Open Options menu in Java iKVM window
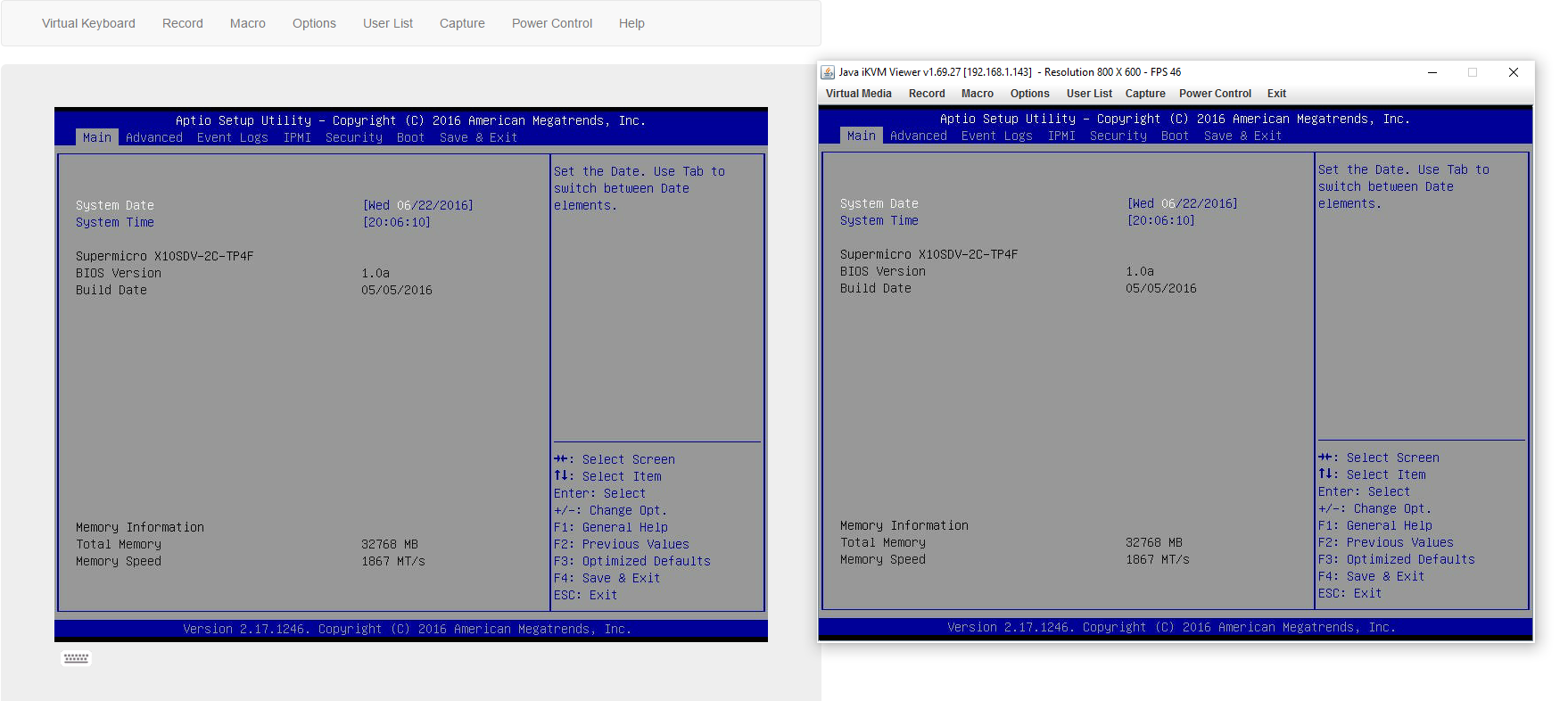 pos(1029,94)
